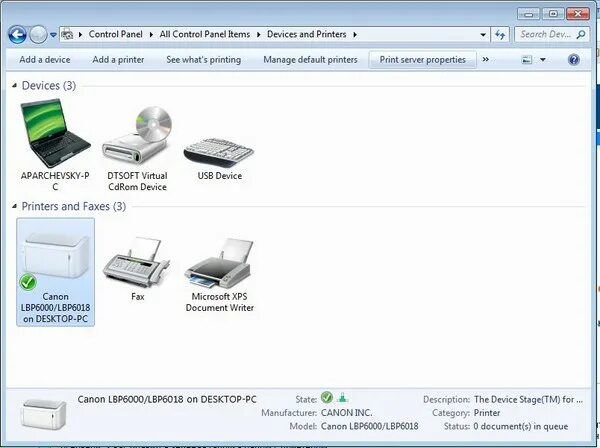The width and height of the screenshot is (600, 448).
Task: Open recent pages dropdown beside Forward arrow
Action: [53, 35]
